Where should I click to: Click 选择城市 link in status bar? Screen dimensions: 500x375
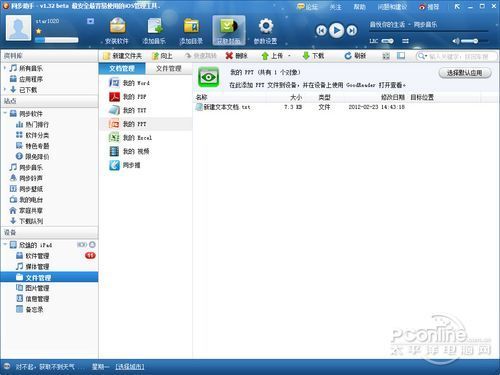click(x=130, y=367)
